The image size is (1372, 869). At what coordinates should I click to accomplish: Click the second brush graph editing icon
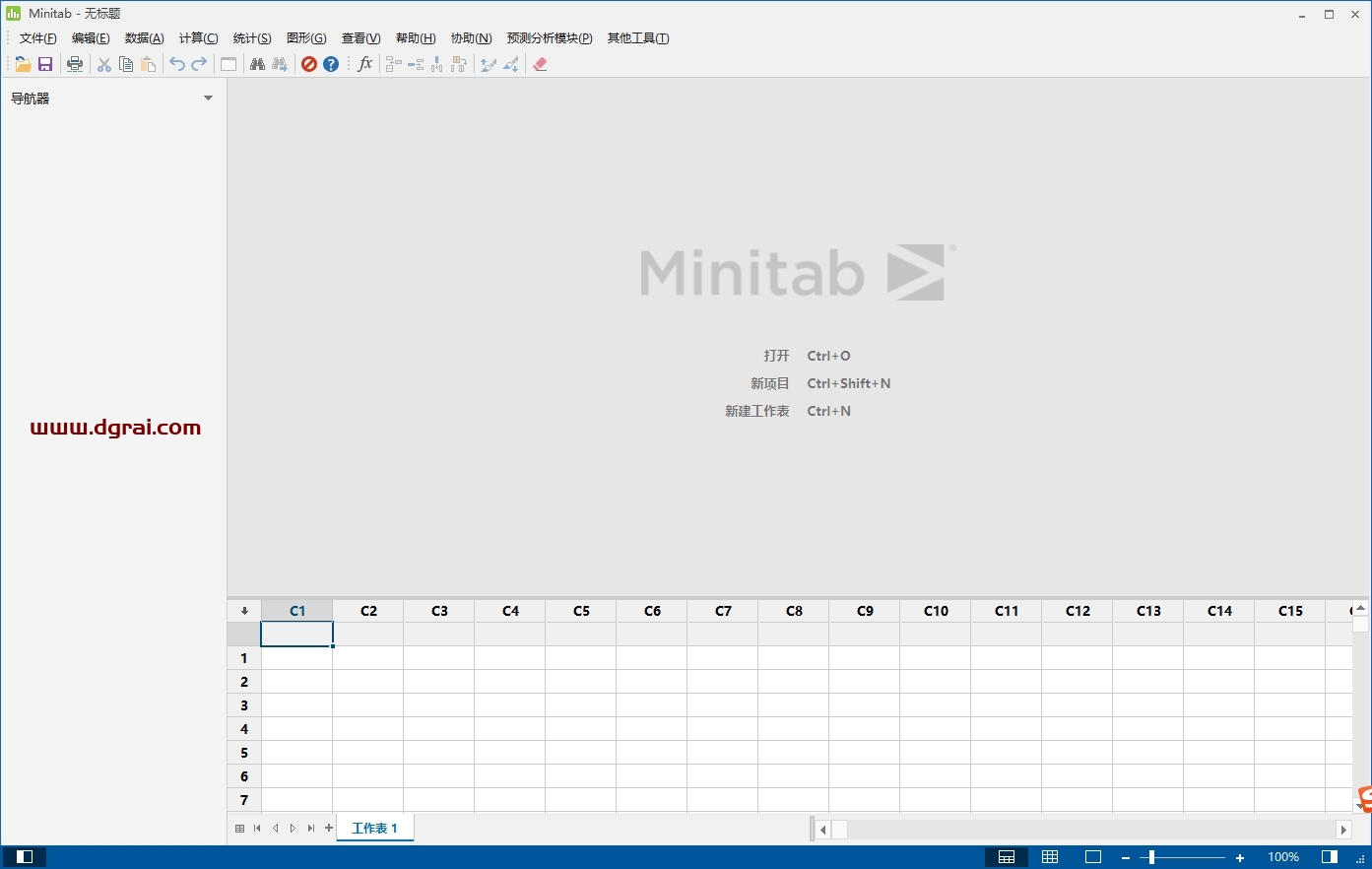click(x=511, y=64)
